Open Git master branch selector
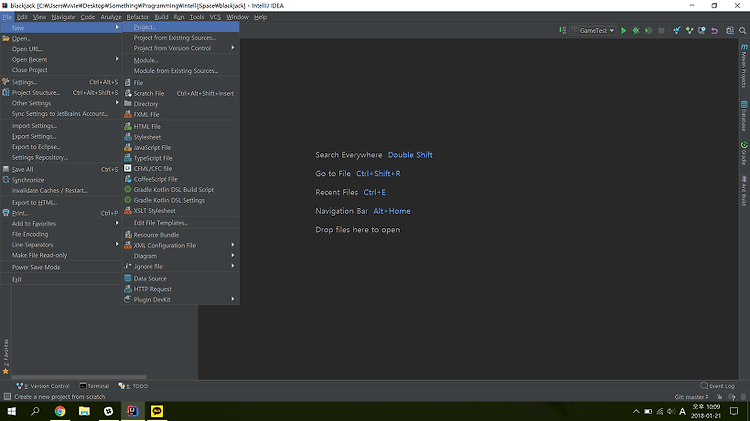The width and height of the screenshot is (750, 421). pos(691,397)
